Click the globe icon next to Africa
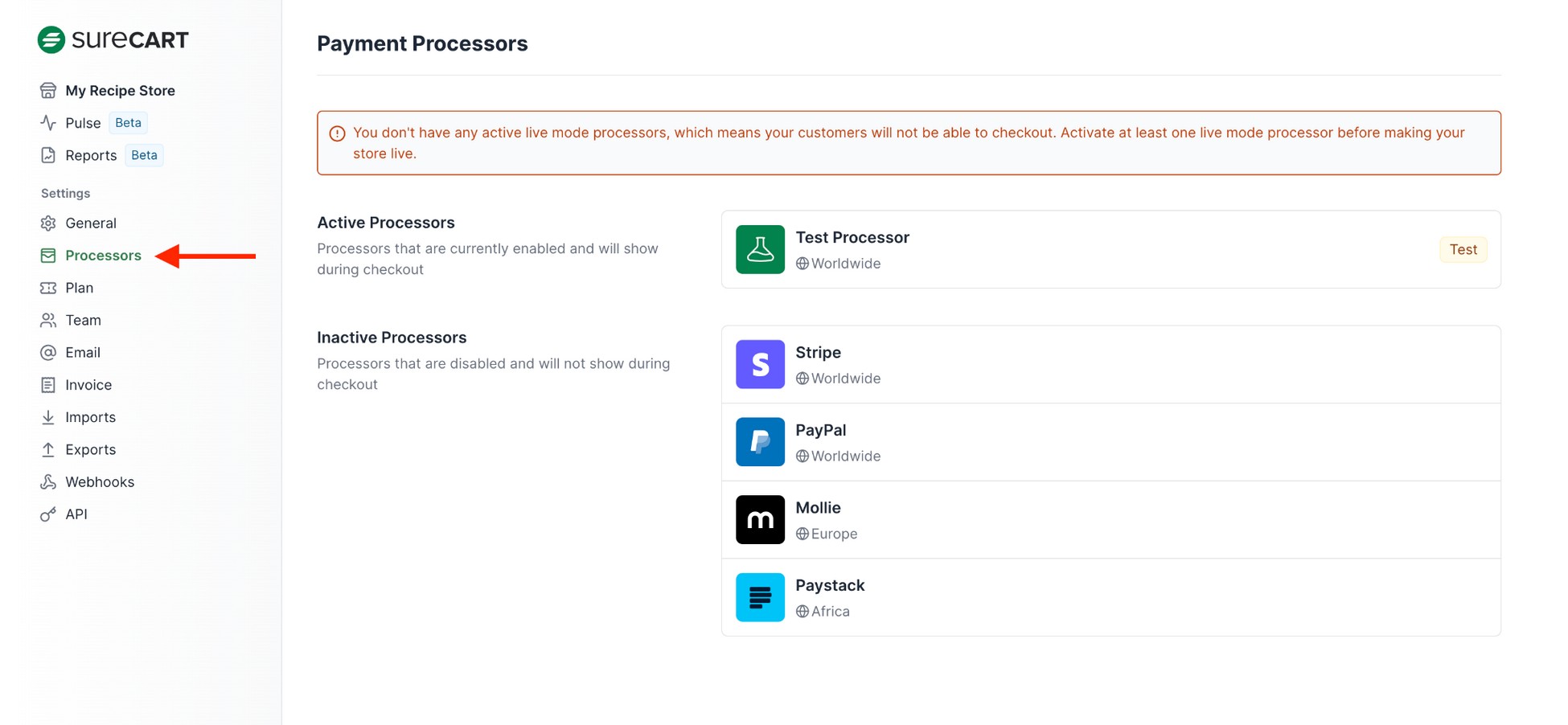This screenshot has height=725, width=1568. tap(802, 612)
